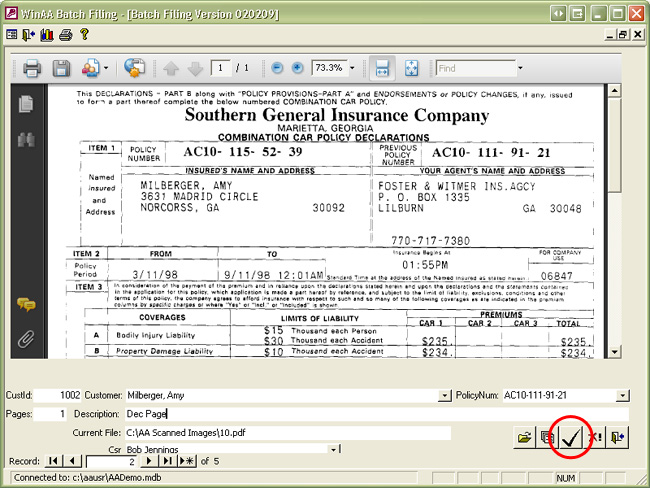Open the zoom percentage dropdown arrow
This screenshot has height=488, width=650.
click(352, 68)
